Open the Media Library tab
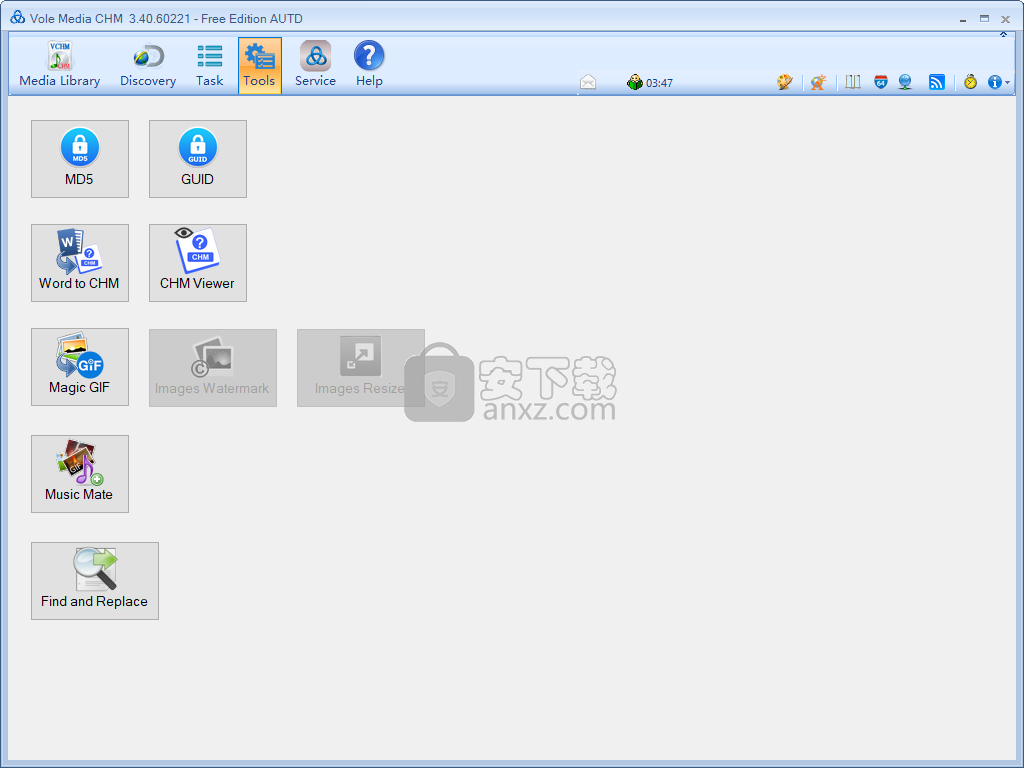 click(x=59, y=65)
